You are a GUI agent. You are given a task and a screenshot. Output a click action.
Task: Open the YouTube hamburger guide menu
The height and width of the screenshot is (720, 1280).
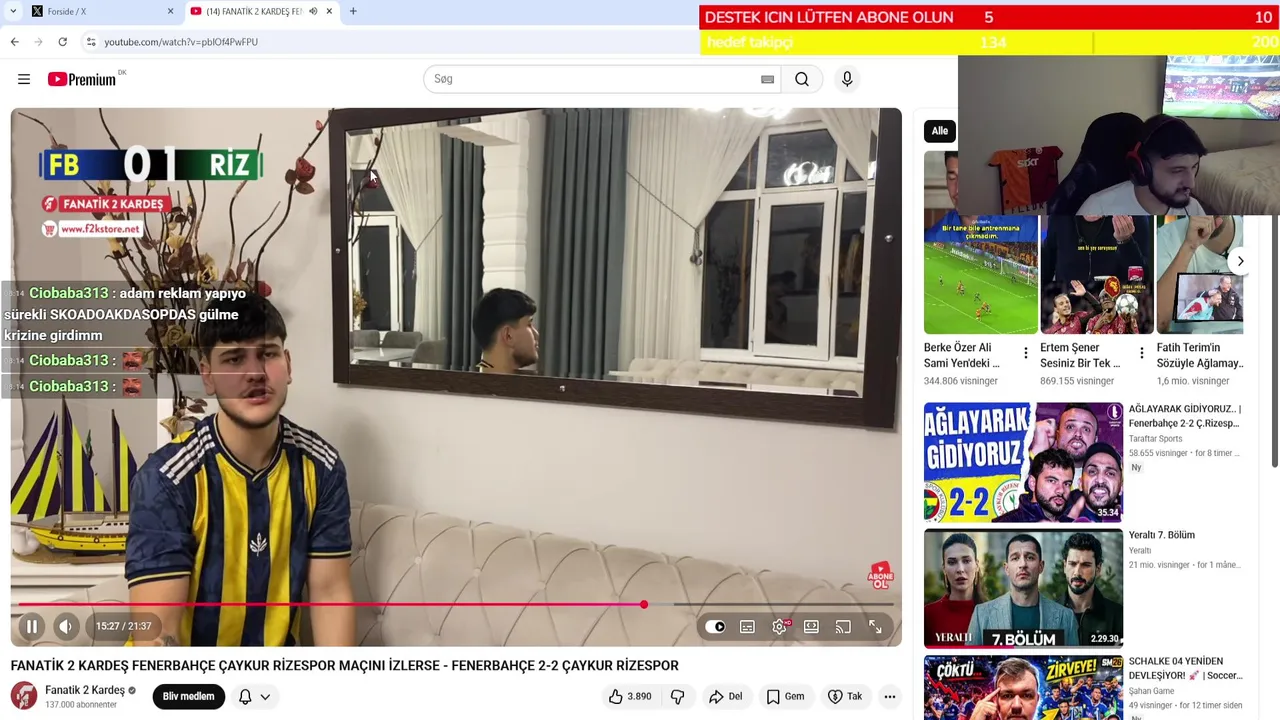(24, 79)
